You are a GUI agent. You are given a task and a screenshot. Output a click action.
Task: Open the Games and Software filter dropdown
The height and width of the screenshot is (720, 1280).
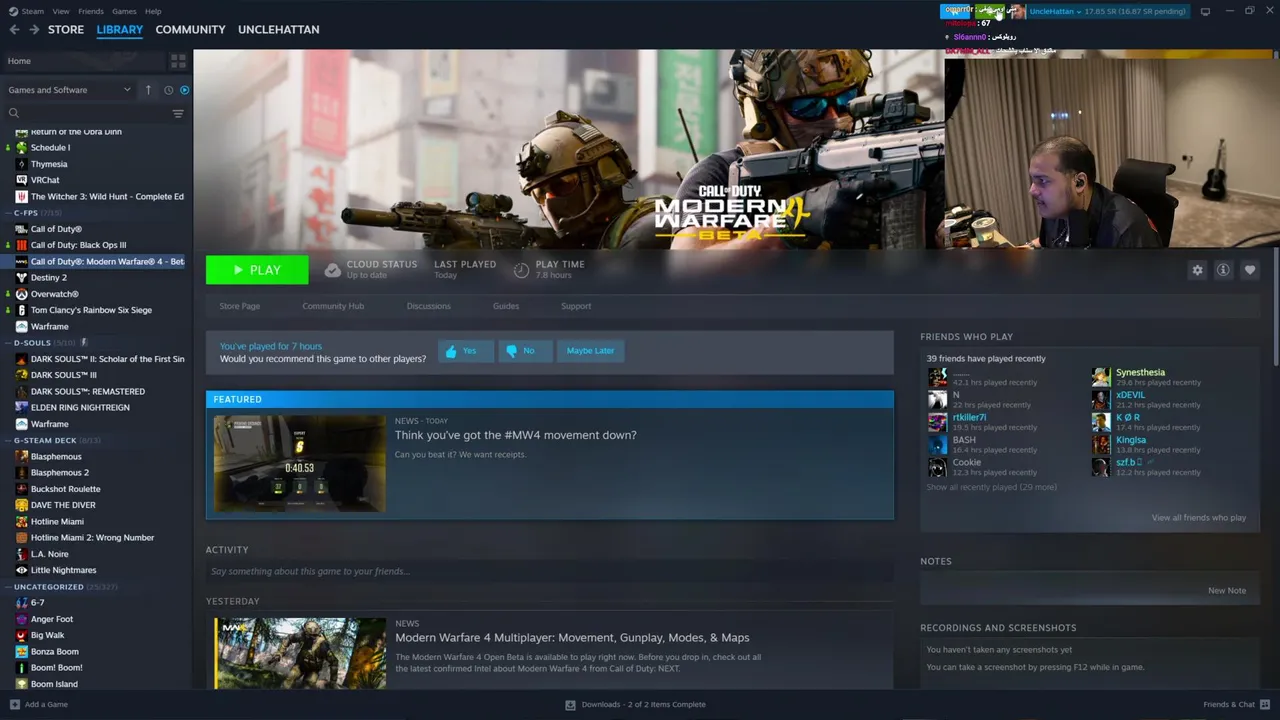coord(70,90)
